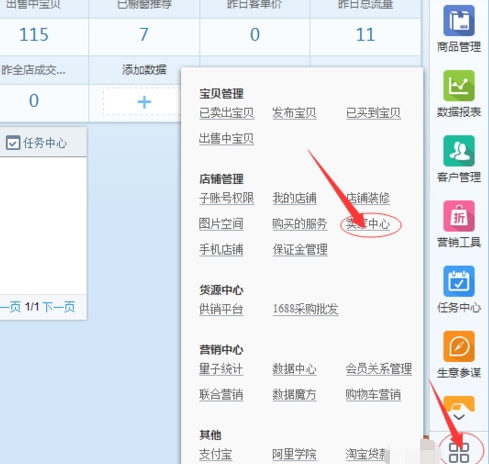This screenshot has width=489, height=464.
Task: Open the 数据中心 link
Action: tap(294, 369)
